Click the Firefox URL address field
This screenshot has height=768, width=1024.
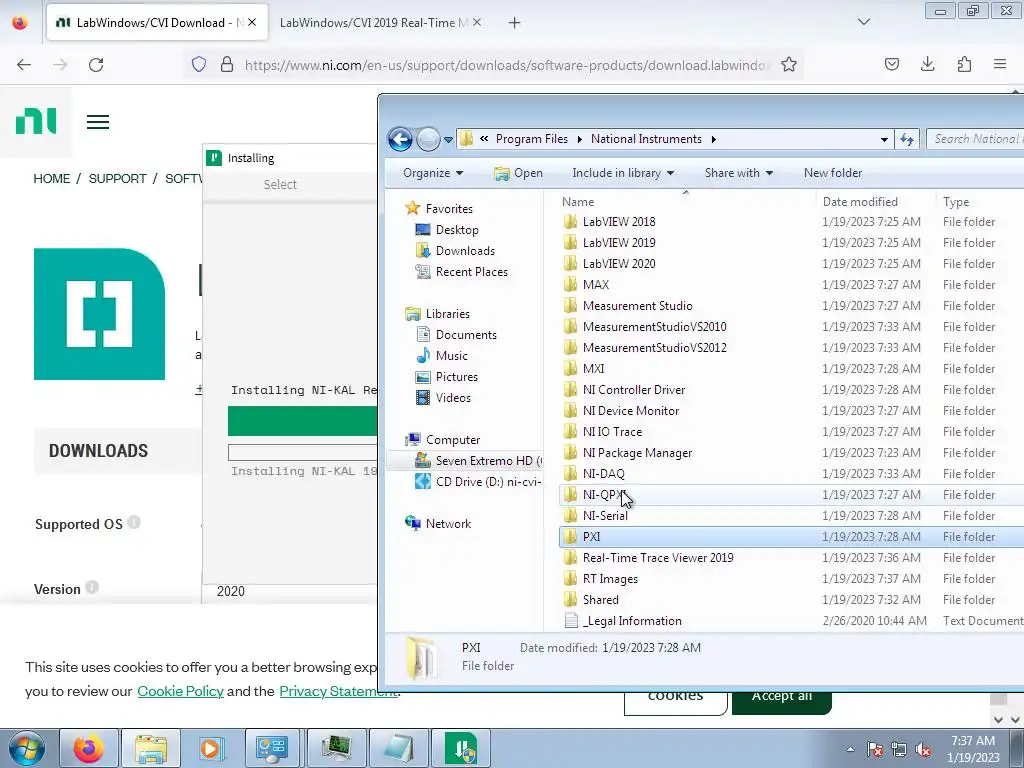tap(508, 65)
